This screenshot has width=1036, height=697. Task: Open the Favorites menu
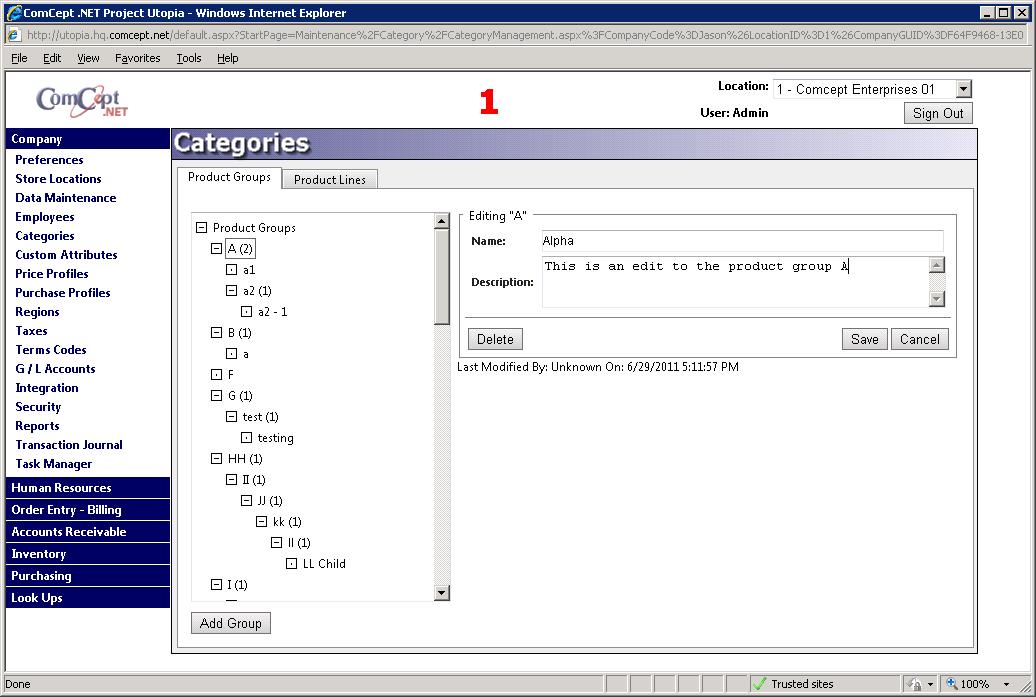click(x=137, y=58)
